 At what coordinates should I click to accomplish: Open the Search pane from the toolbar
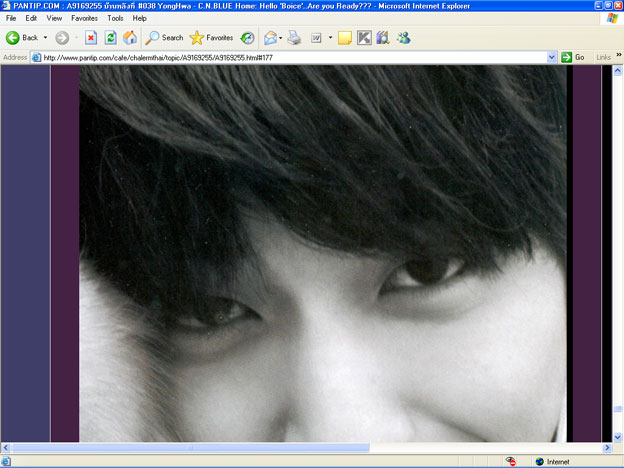click(x=164, y=38)
